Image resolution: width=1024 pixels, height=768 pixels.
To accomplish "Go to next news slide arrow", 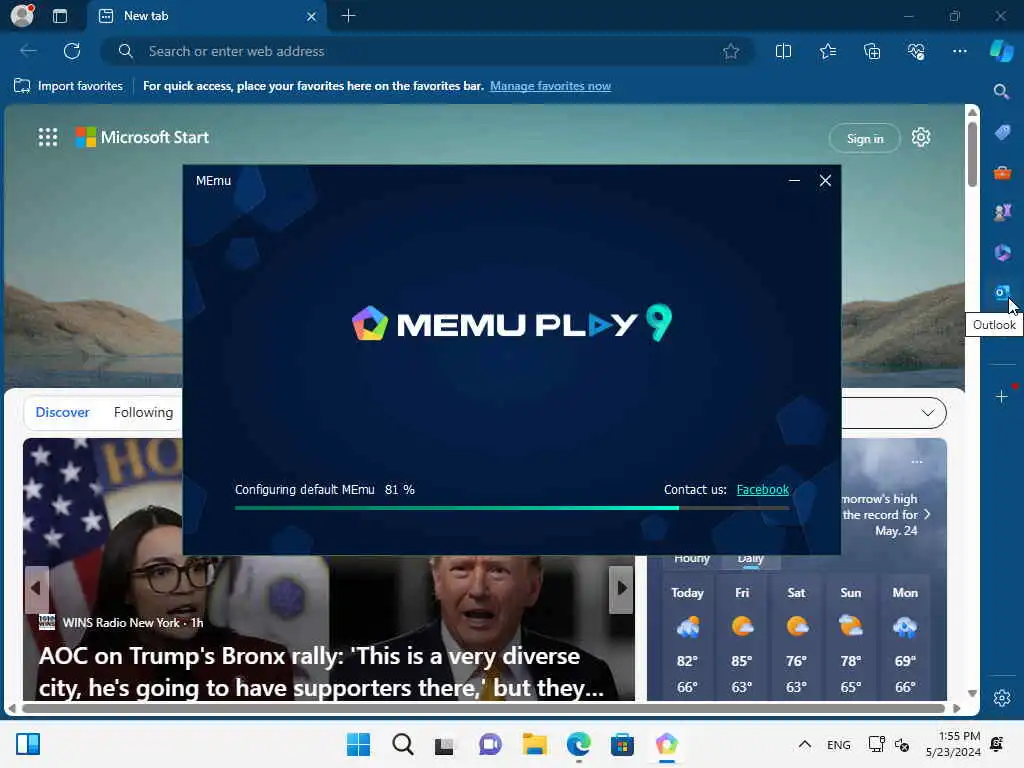I will [621, 588].
